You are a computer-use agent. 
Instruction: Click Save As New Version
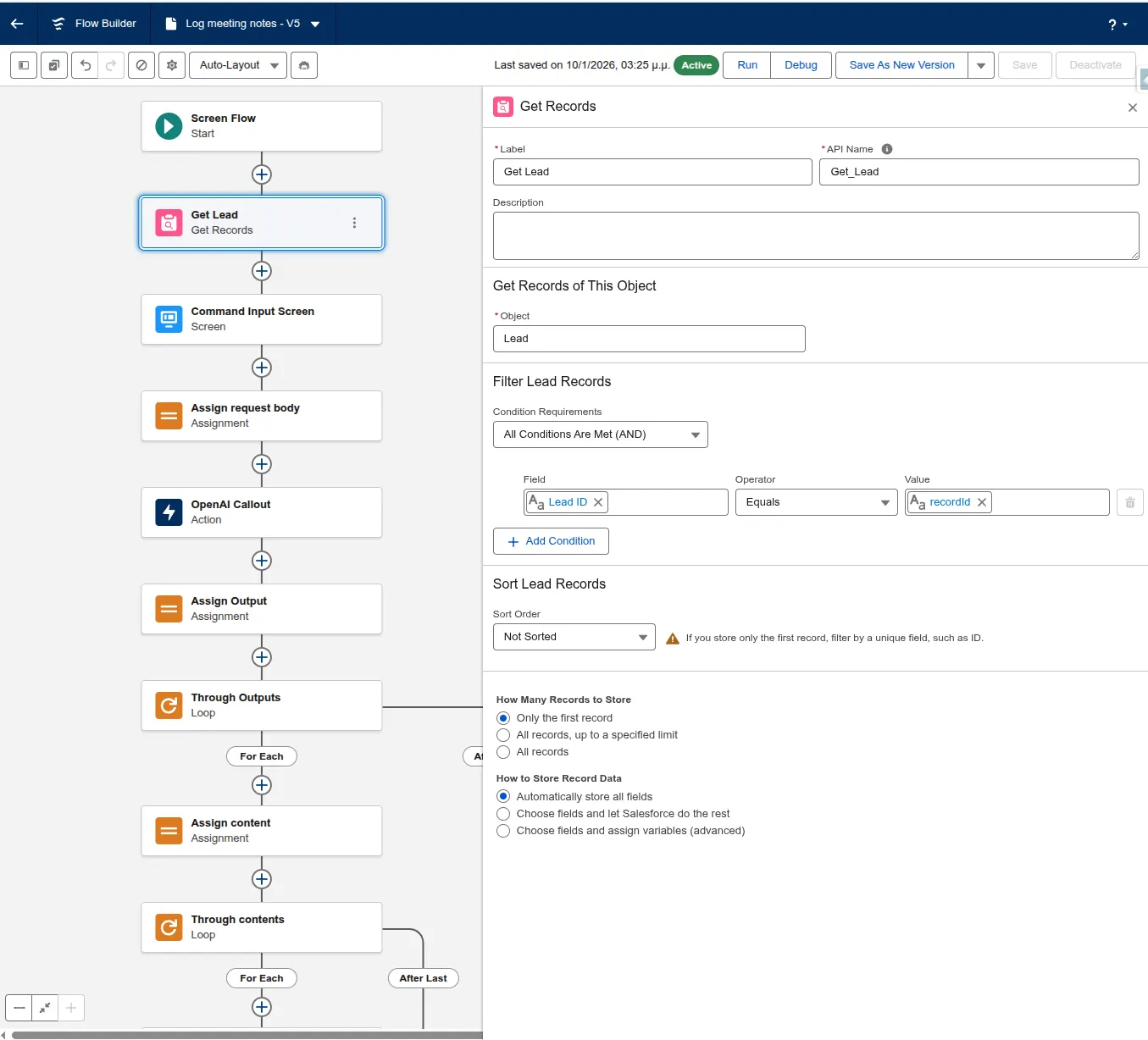(x=901, y=65)
